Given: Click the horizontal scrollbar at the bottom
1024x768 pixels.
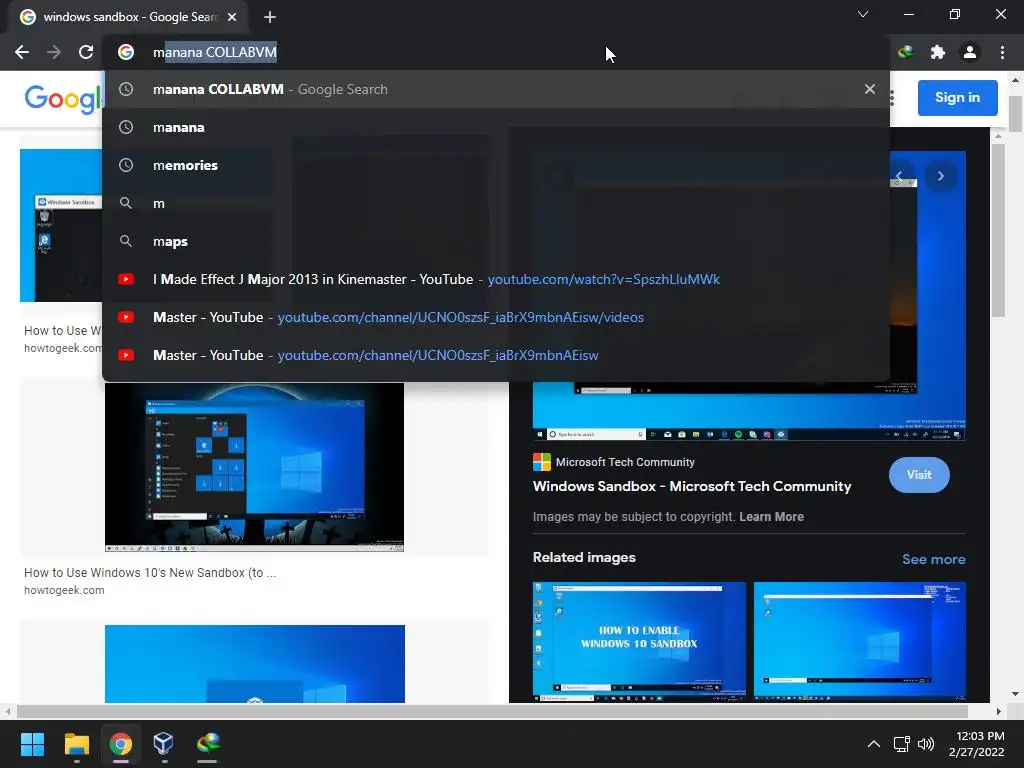Looking at the screenshot, I should [x=492, y=711].
